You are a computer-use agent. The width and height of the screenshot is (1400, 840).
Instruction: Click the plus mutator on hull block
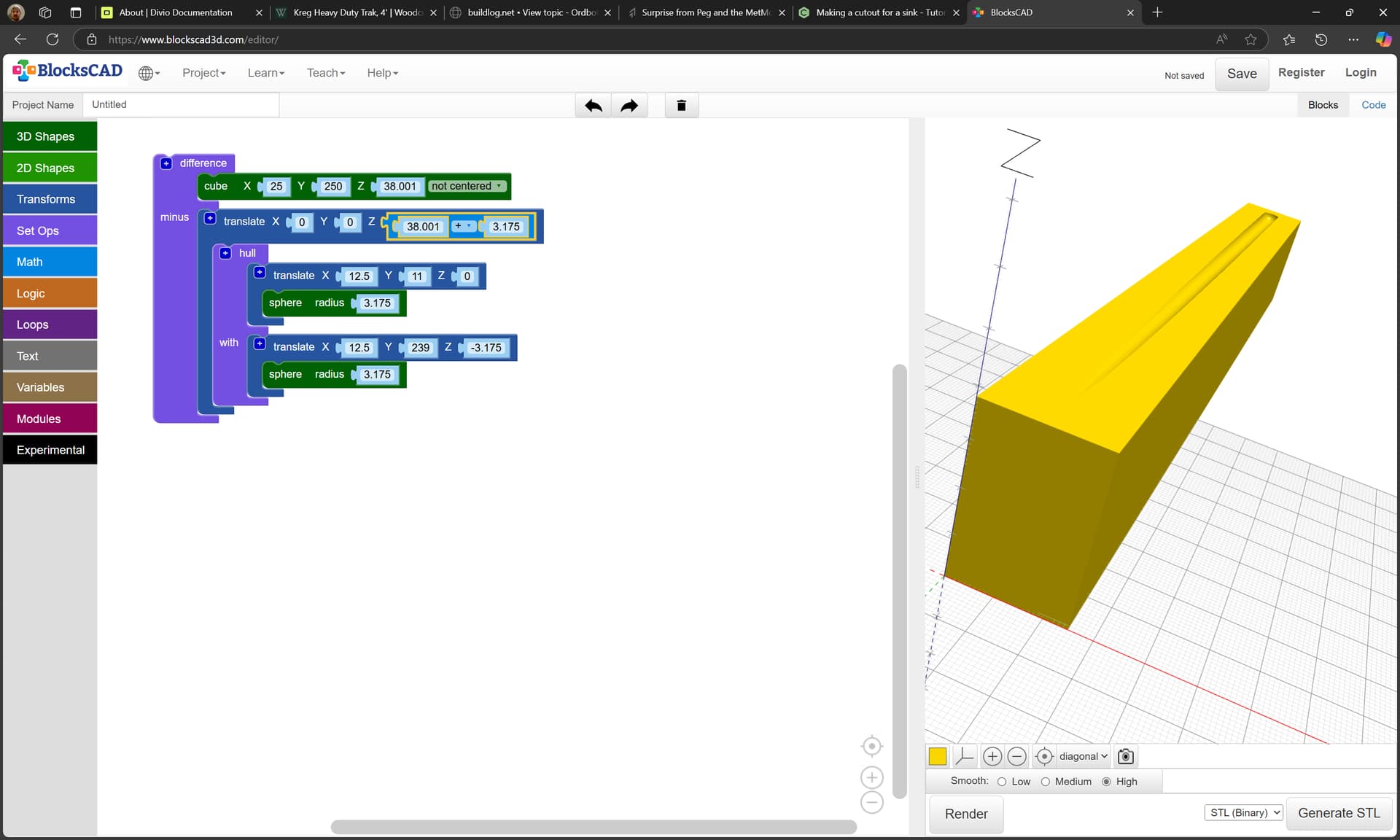tap(225, 253)
